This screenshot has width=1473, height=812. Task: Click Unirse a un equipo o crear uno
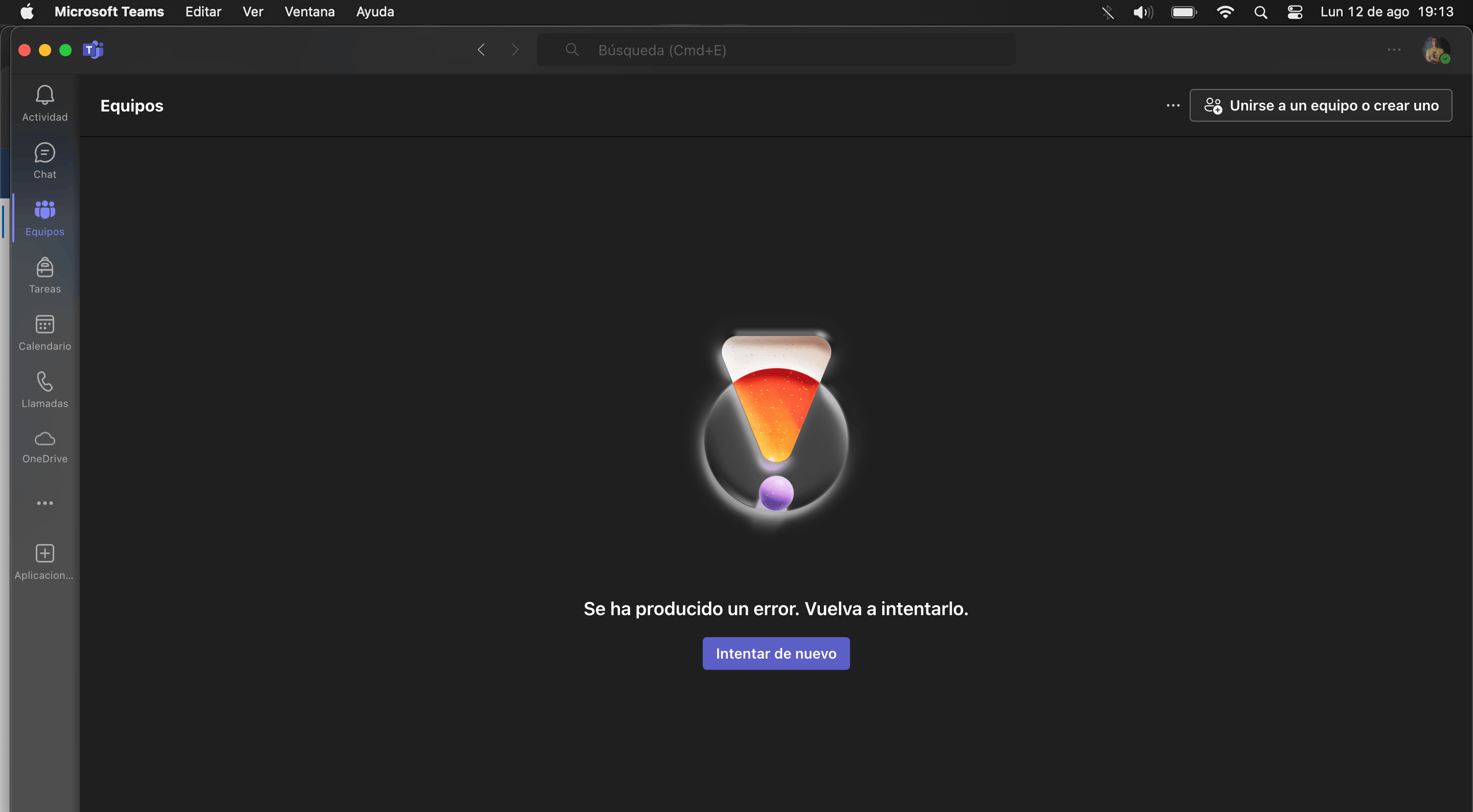(1320, 105)
